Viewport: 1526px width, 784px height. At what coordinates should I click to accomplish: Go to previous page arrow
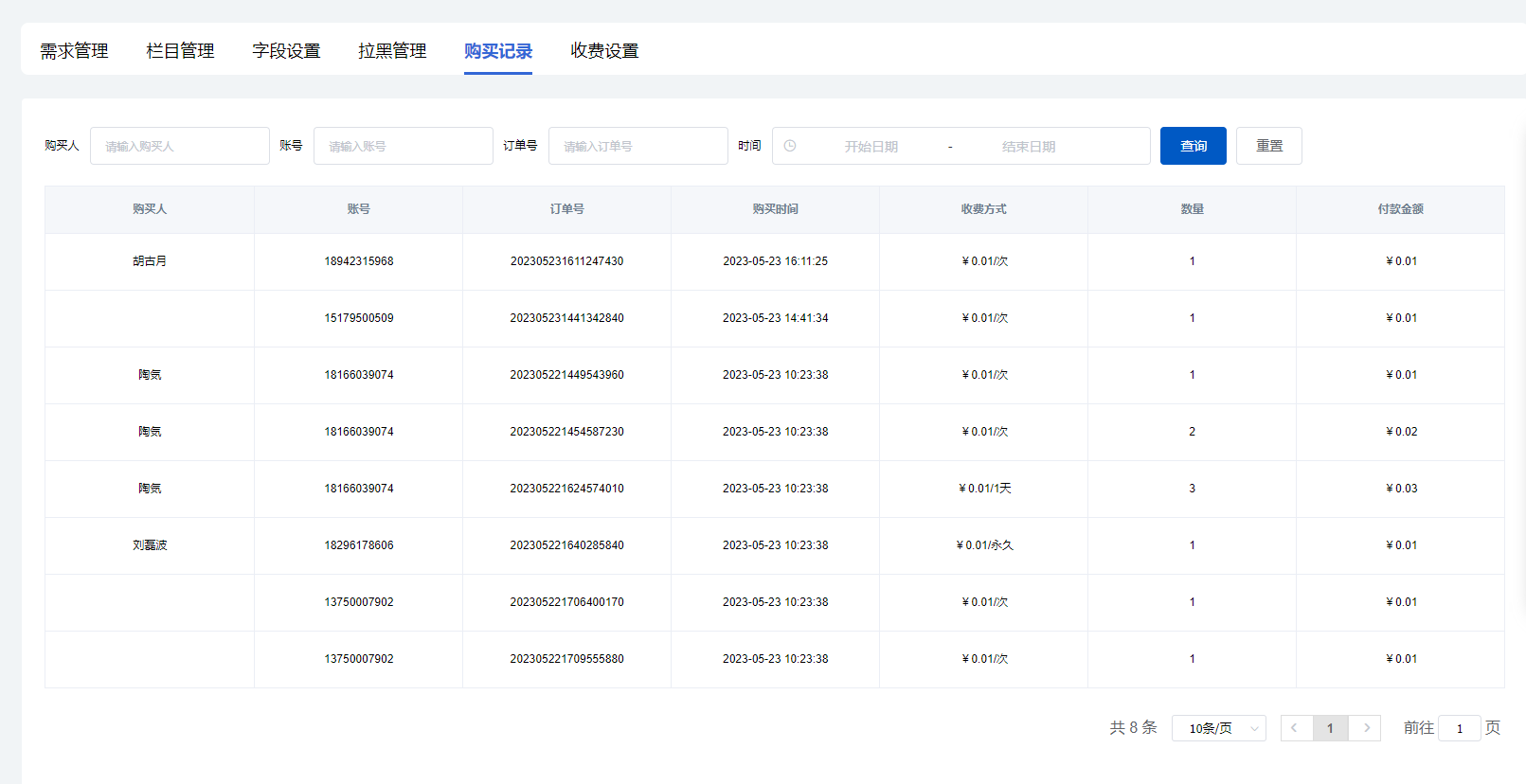coord(1296,728)
